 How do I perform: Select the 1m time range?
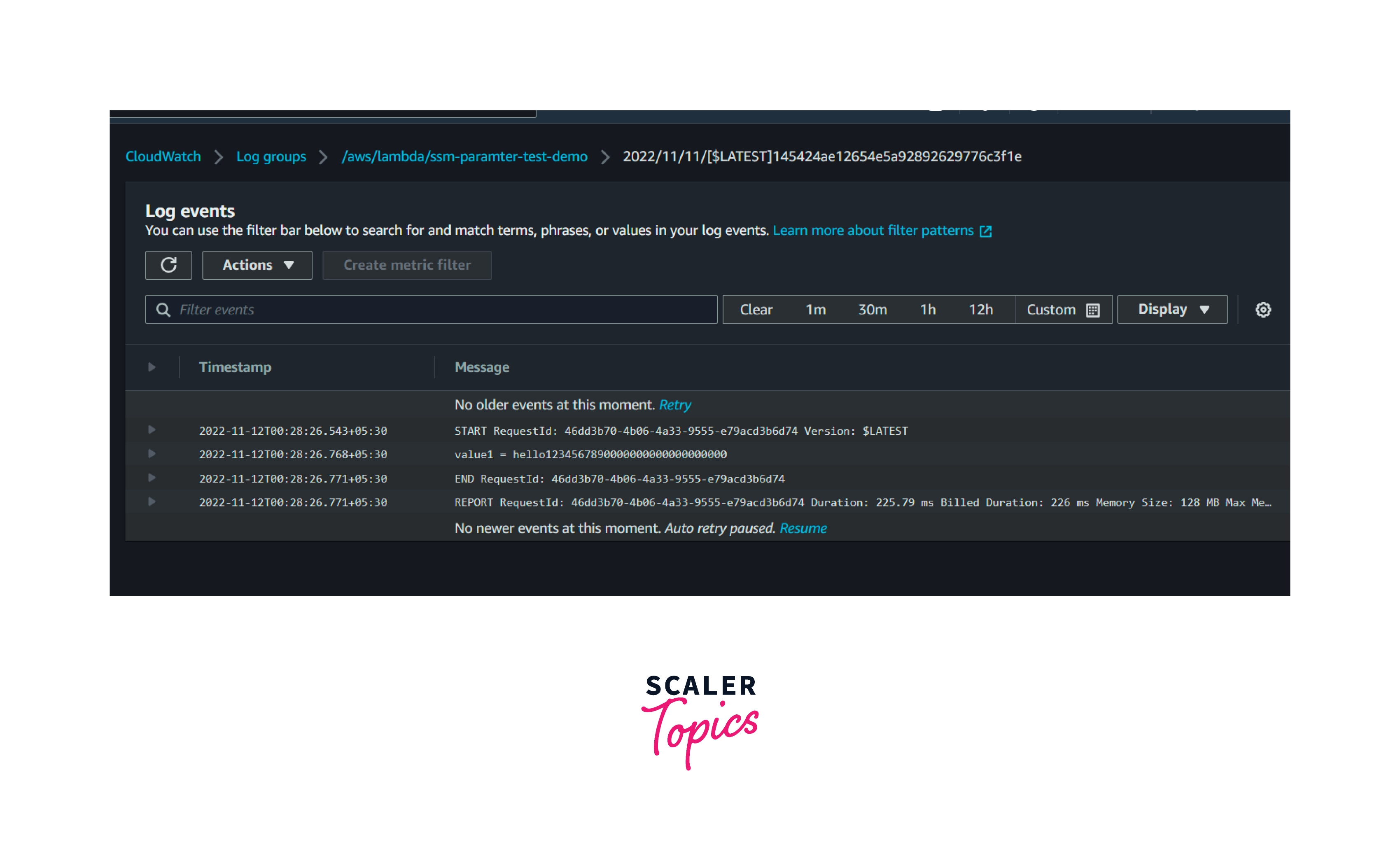tap(815, 310)
